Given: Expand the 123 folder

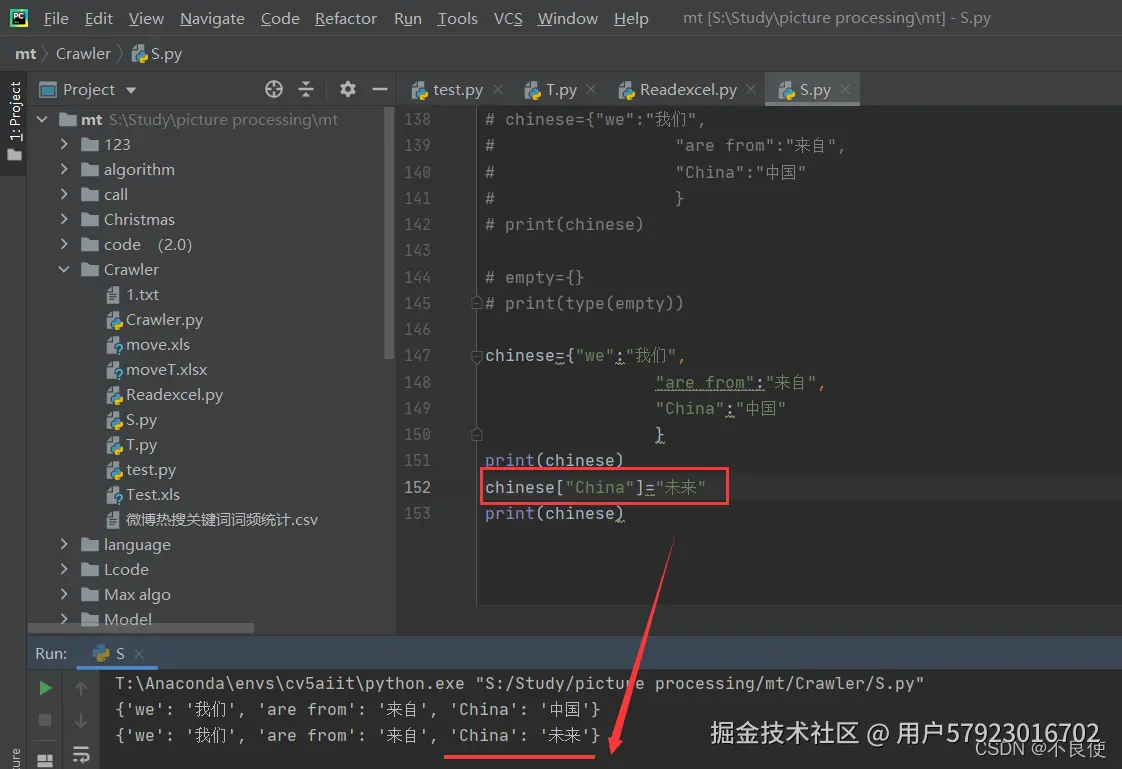Looking at the screenshot, I should tap(64, 145).
